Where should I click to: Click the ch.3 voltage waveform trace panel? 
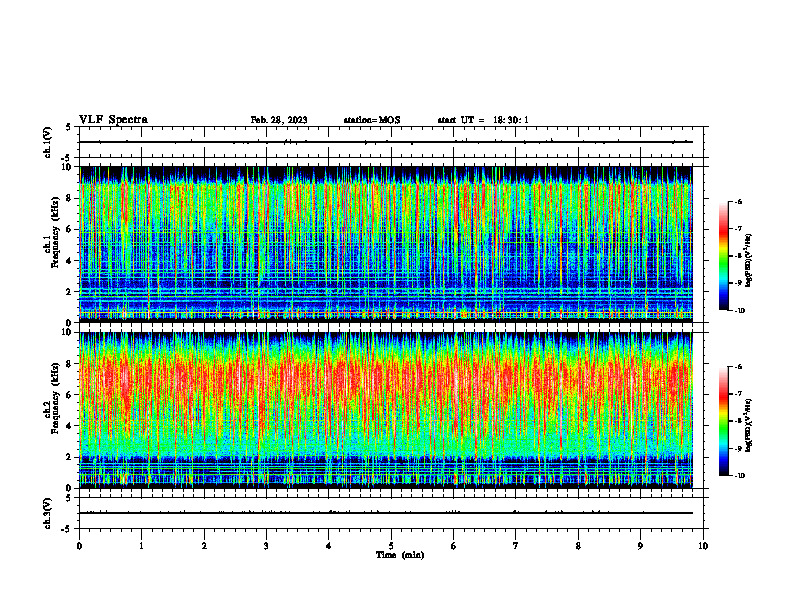pos(391,513)
